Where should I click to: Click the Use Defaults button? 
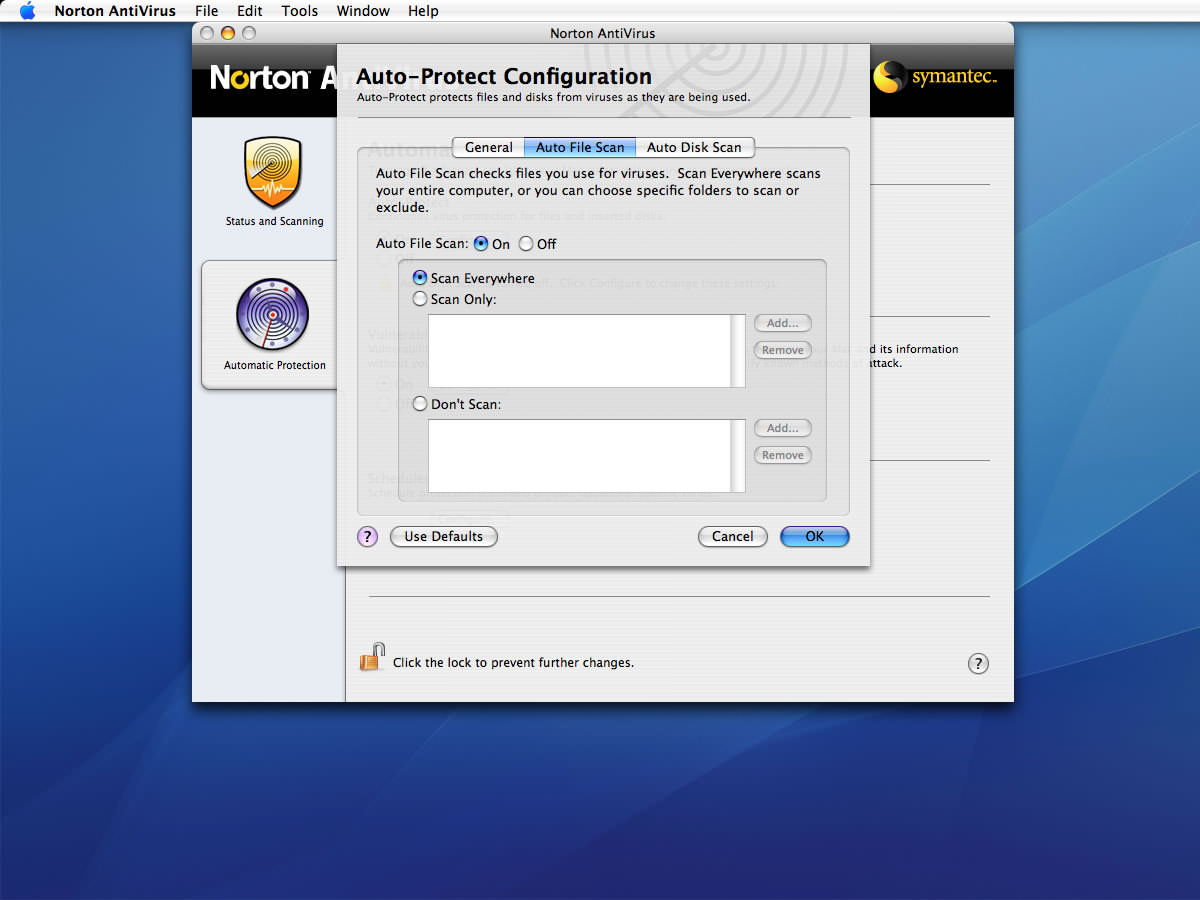(443, 536)
